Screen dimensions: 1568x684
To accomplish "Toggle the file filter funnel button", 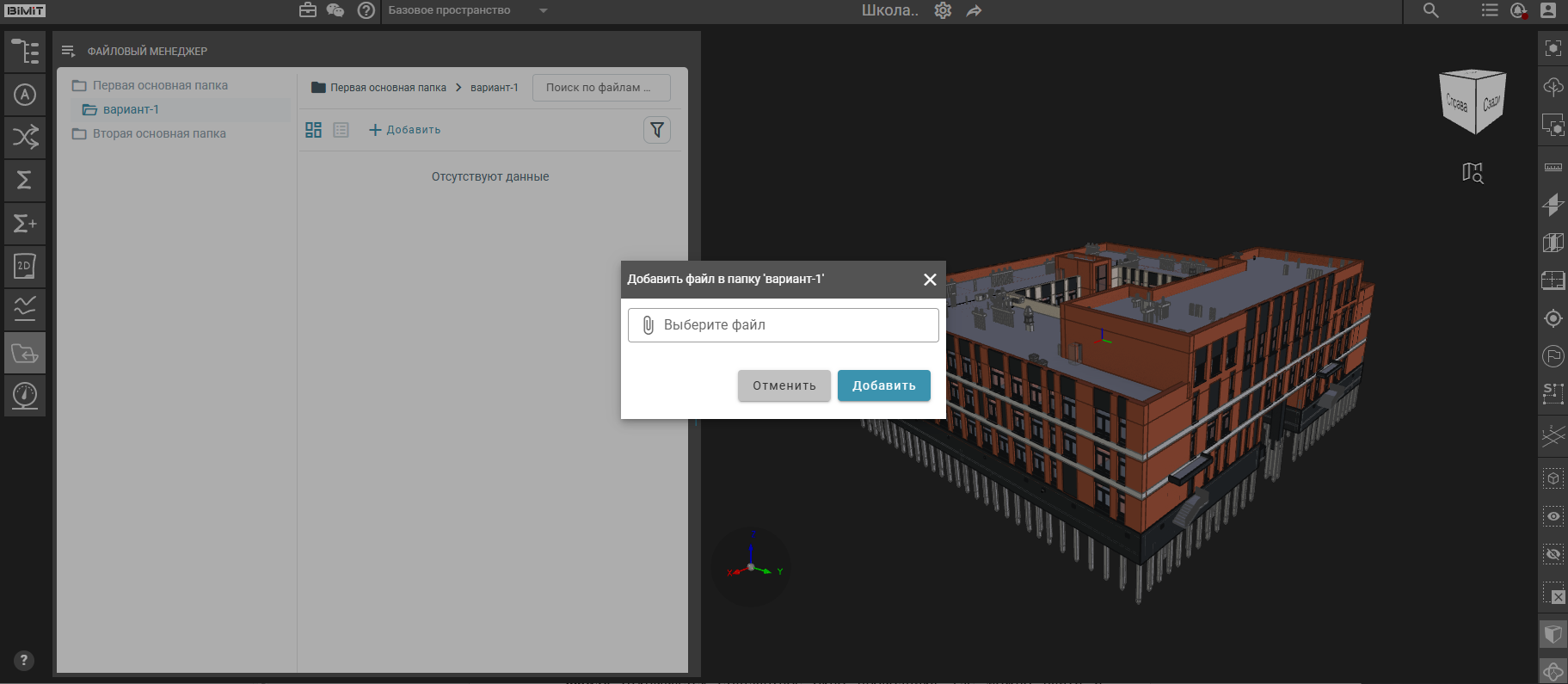I will 657,130.
